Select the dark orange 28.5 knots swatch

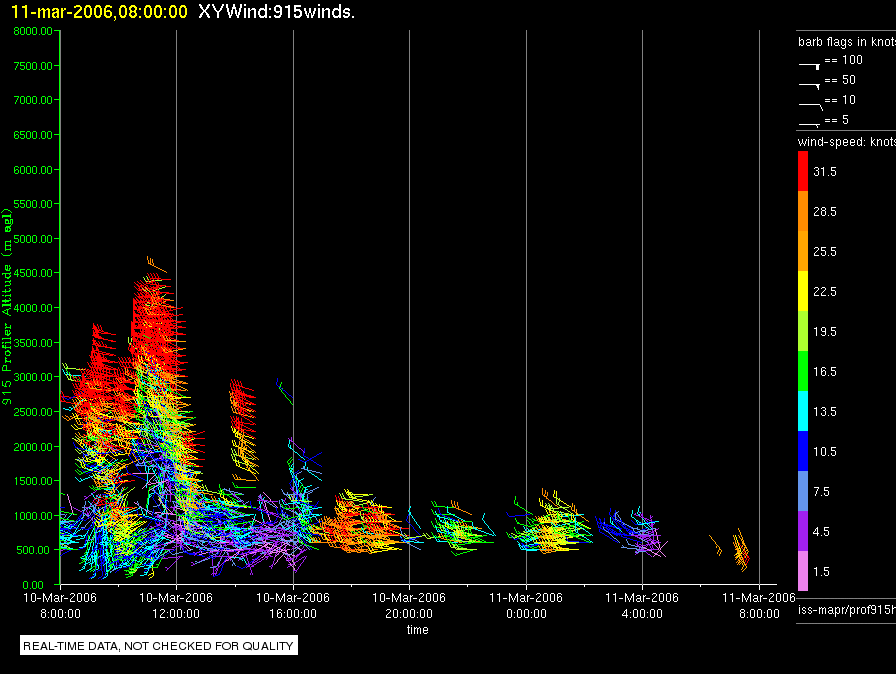pos(803,211)
